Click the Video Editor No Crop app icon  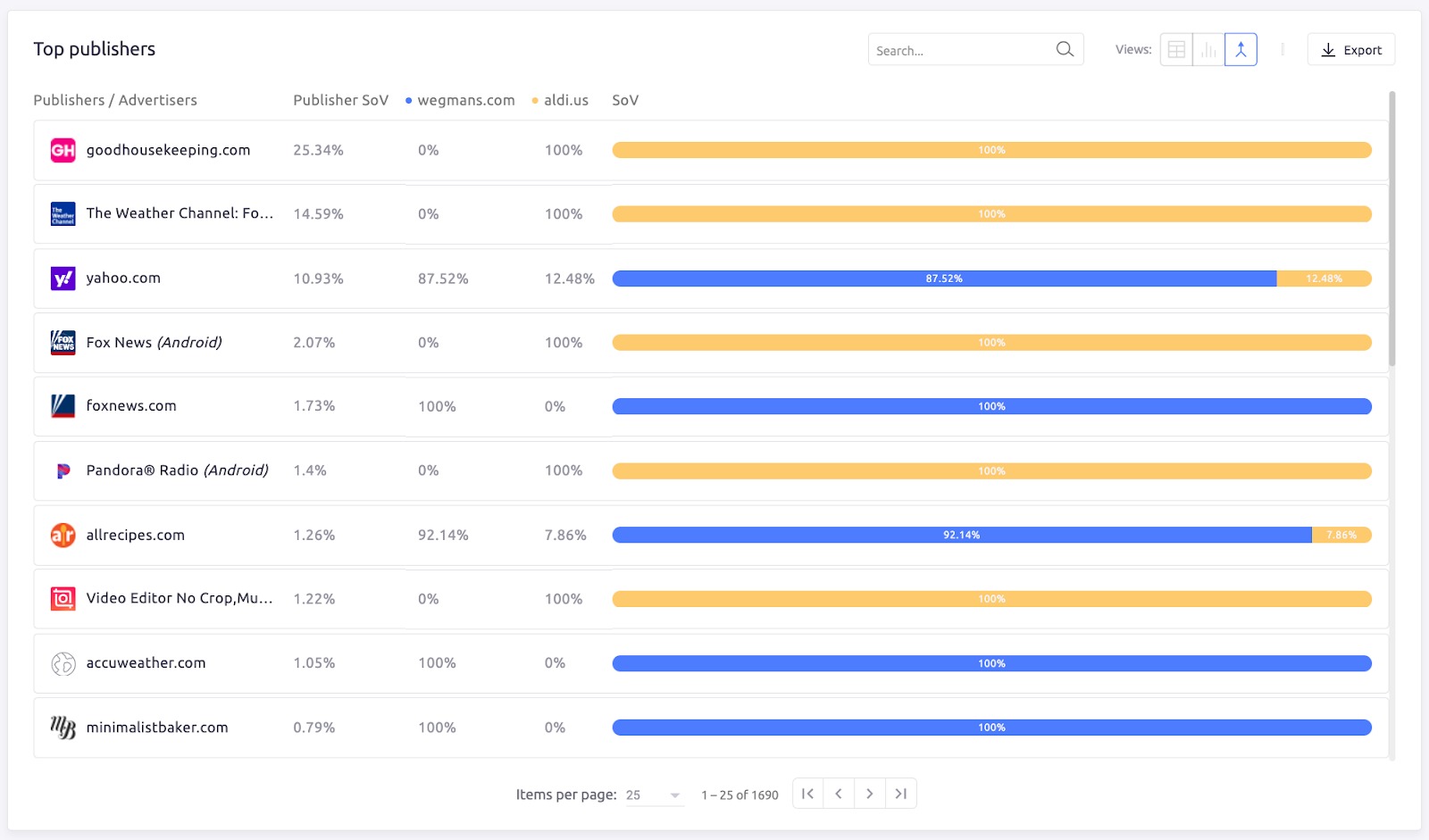[63, 599]
